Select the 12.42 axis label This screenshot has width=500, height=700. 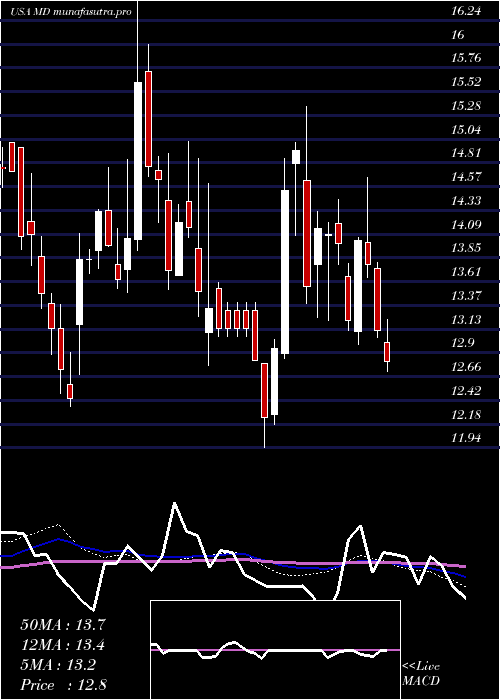pyautogui.click(x=466, y=391)
